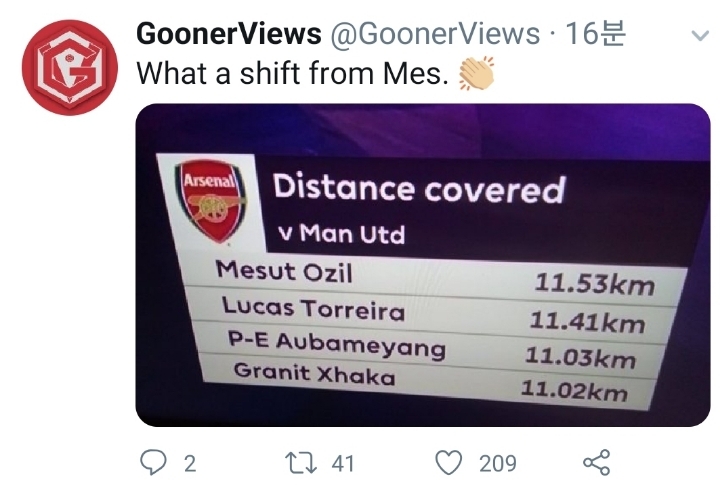Click the "What a shift from Mes." text

[x=291, y=73]
